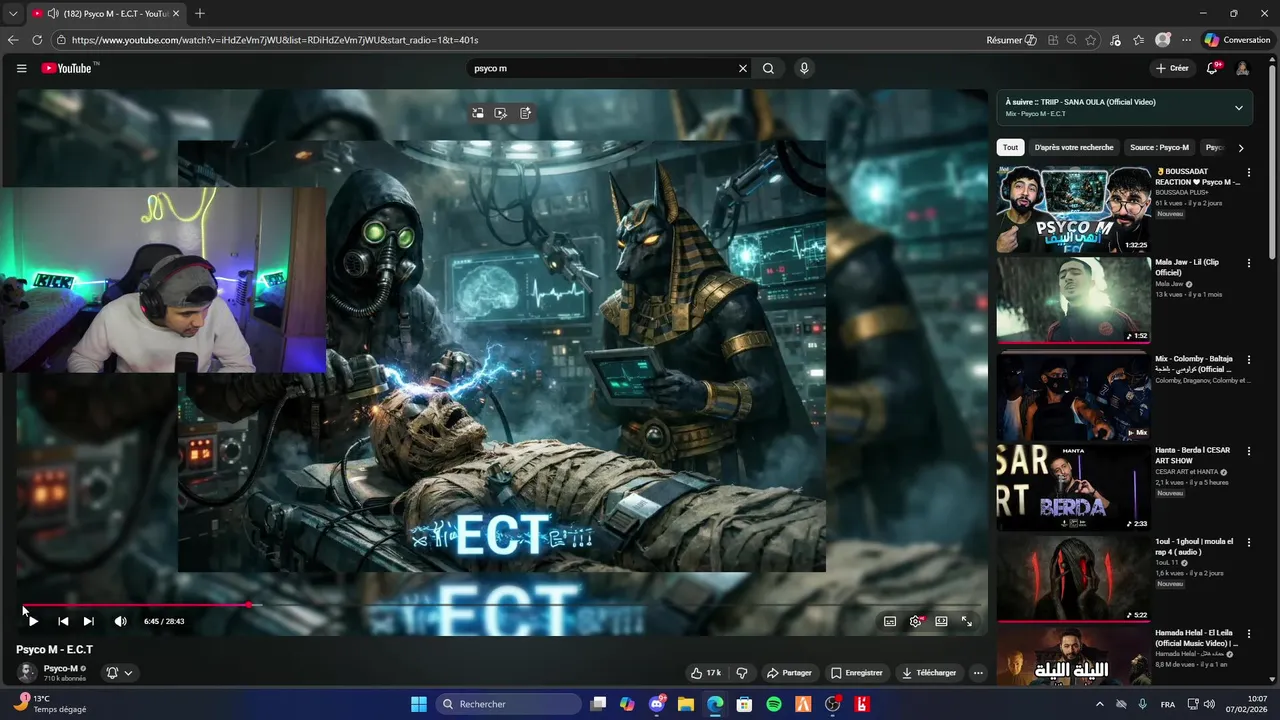
Task: Skip to the previous video
Action: point(63,621)
